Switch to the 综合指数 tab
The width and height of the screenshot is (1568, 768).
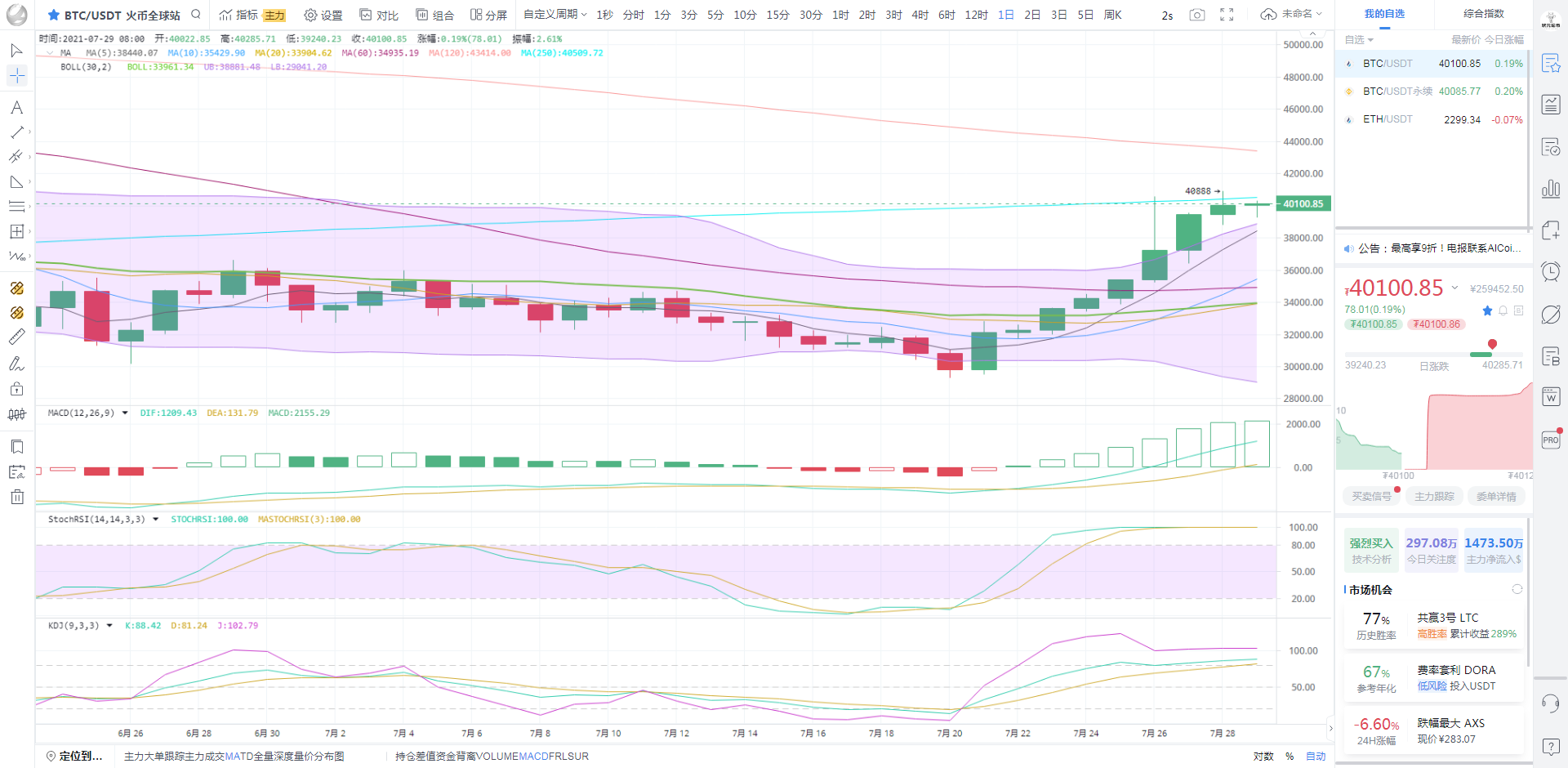(x=1483, y=14)
